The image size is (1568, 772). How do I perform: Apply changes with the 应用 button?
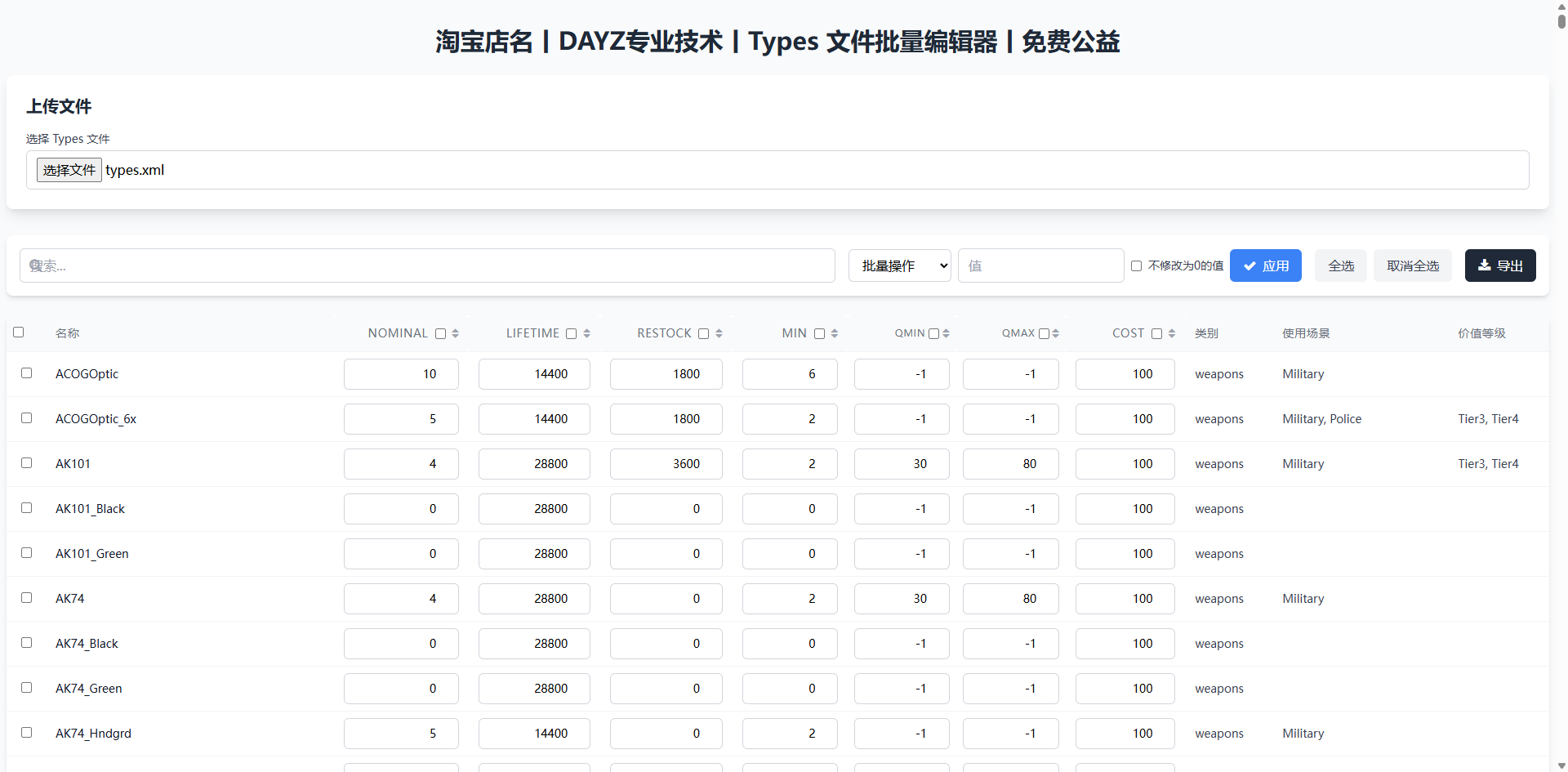pos(1266,266)
